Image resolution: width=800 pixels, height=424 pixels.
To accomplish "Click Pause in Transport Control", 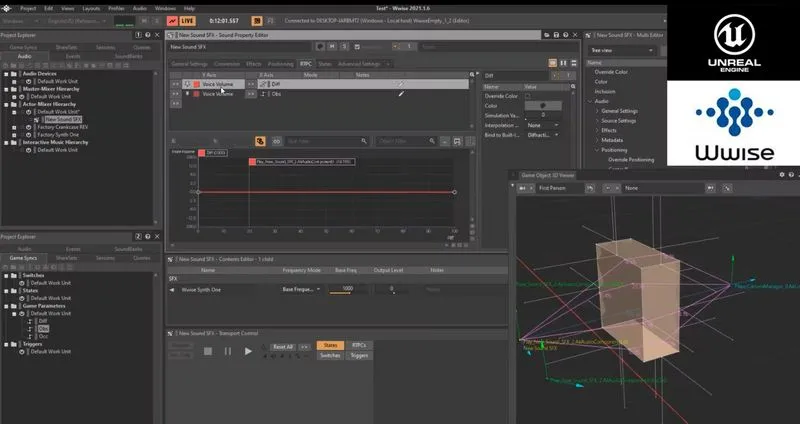I will pos(228,351).
